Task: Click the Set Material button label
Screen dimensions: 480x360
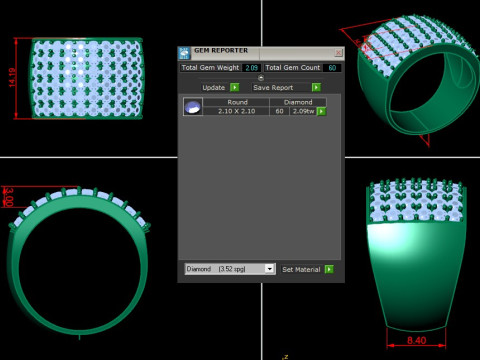Action: [301, 269]
